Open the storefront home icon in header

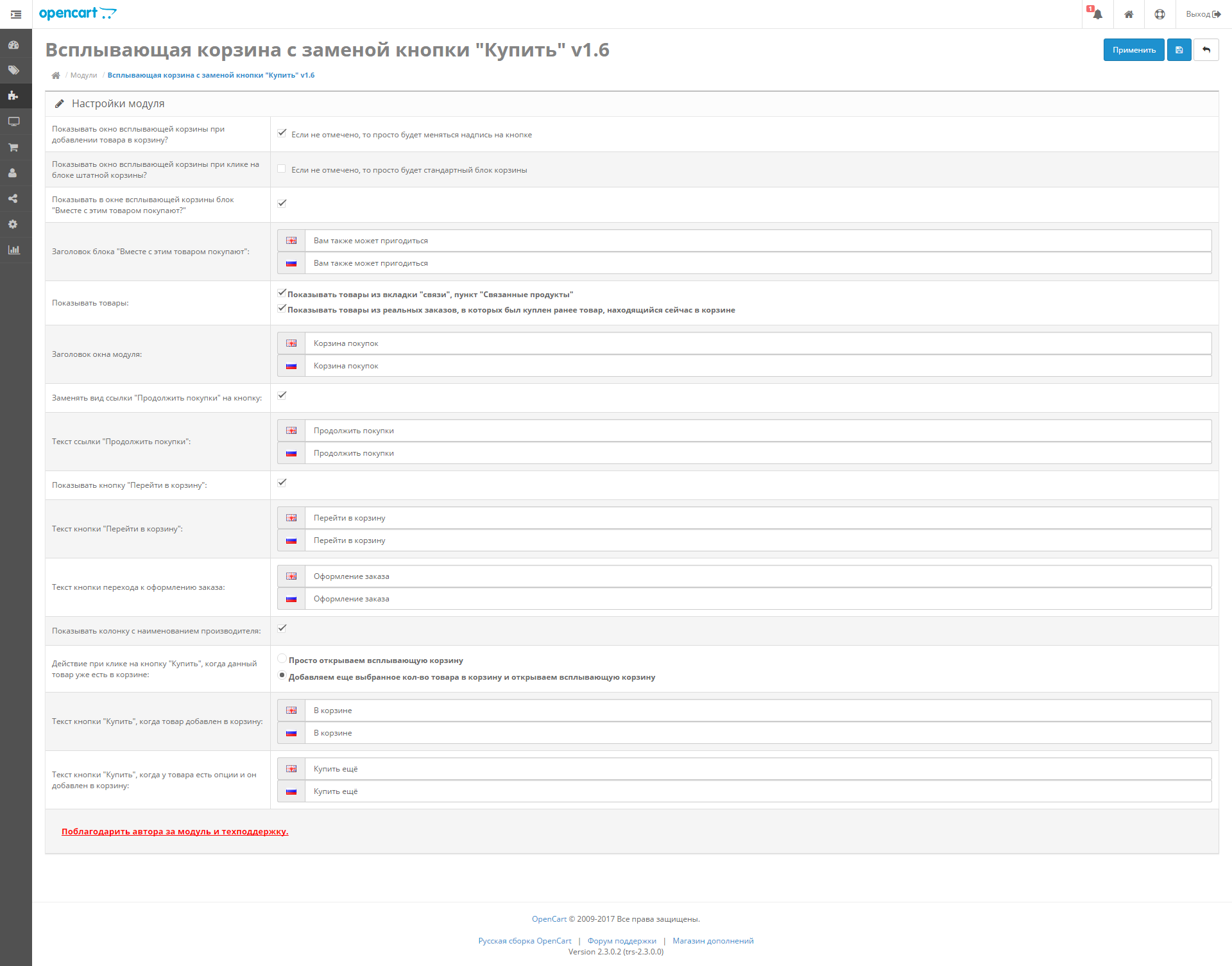pyautogui.click(x=1129, y=14)
